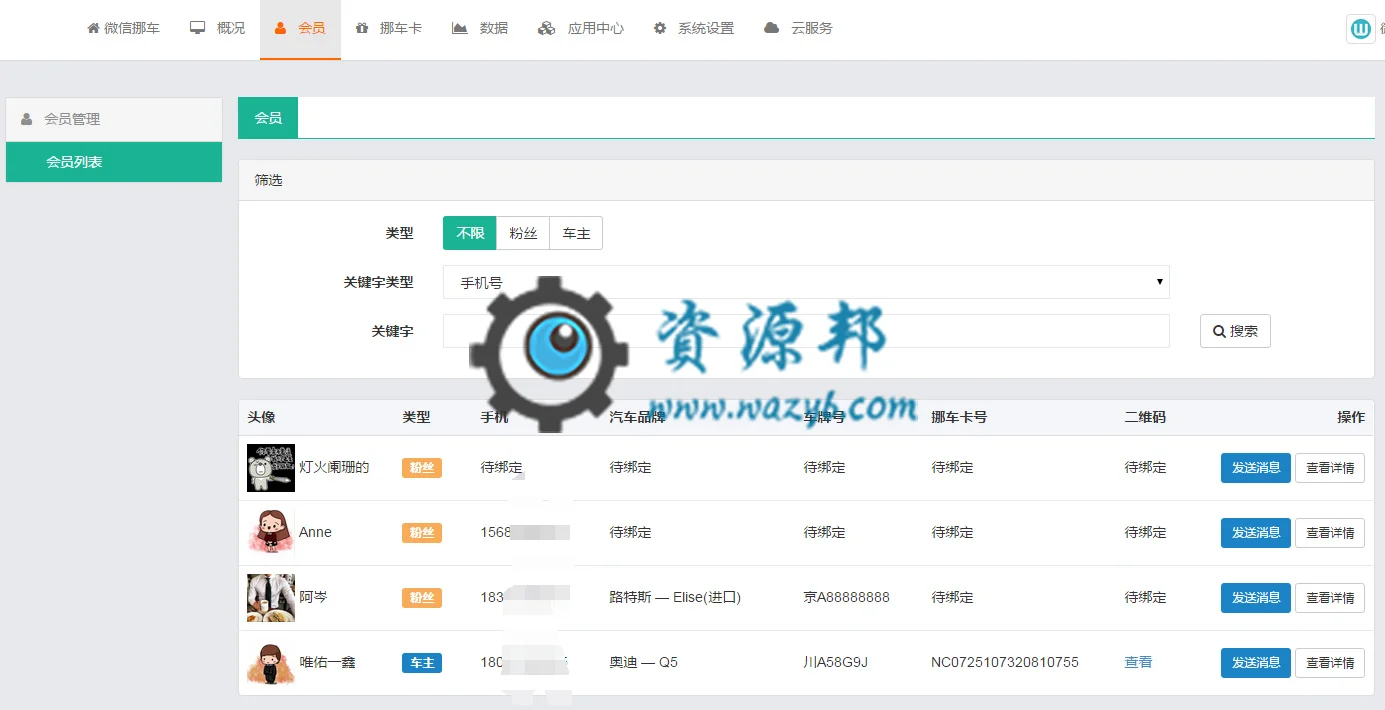Click 灯火阑珊的 avatar thumbnail
The width and height of the screenshot is (1385, 710).
click(x=271, y=468)
